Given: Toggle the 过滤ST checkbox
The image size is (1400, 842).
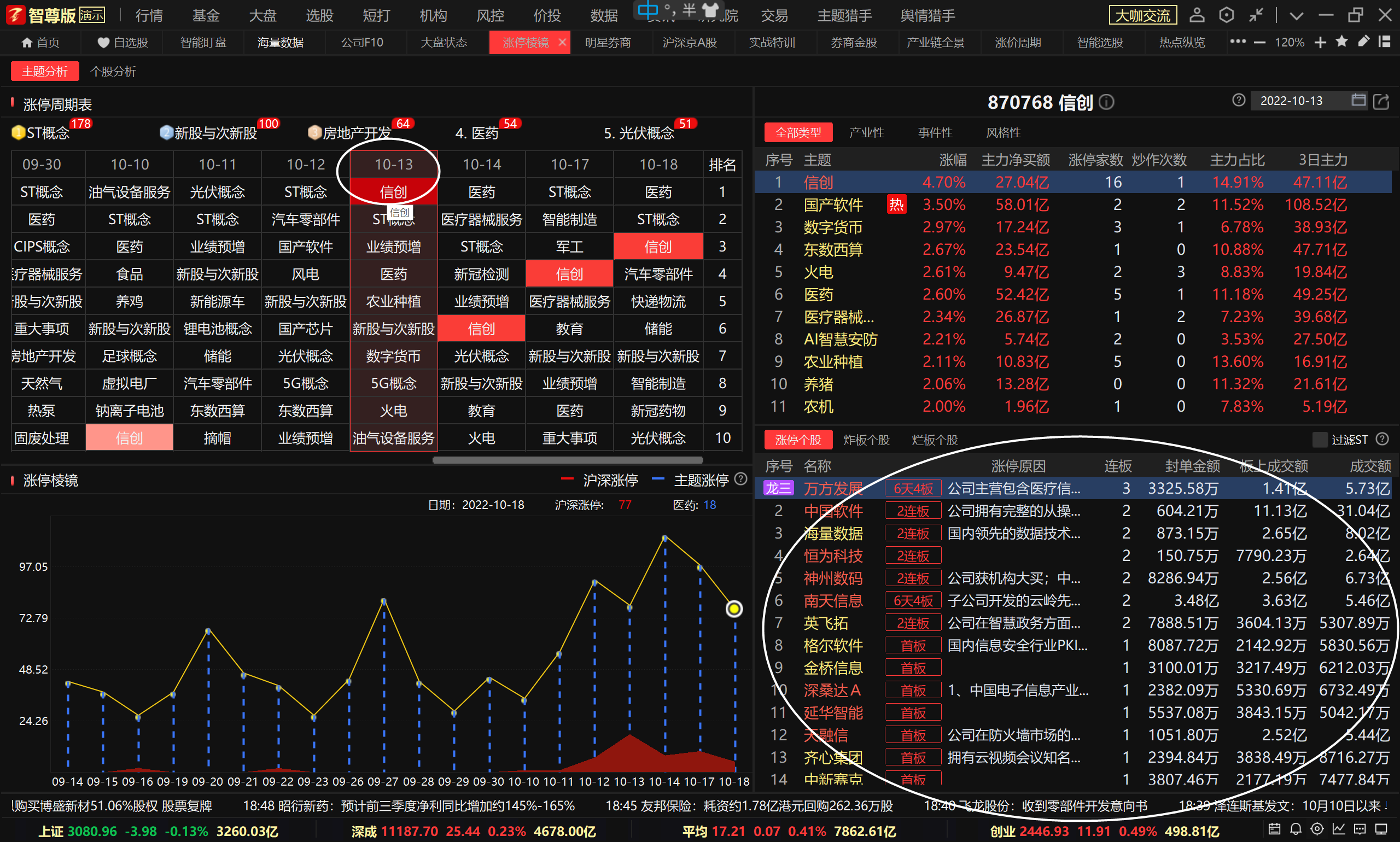Looking at the screenshot, I should pyautogui.click(x=1320, y=439).
